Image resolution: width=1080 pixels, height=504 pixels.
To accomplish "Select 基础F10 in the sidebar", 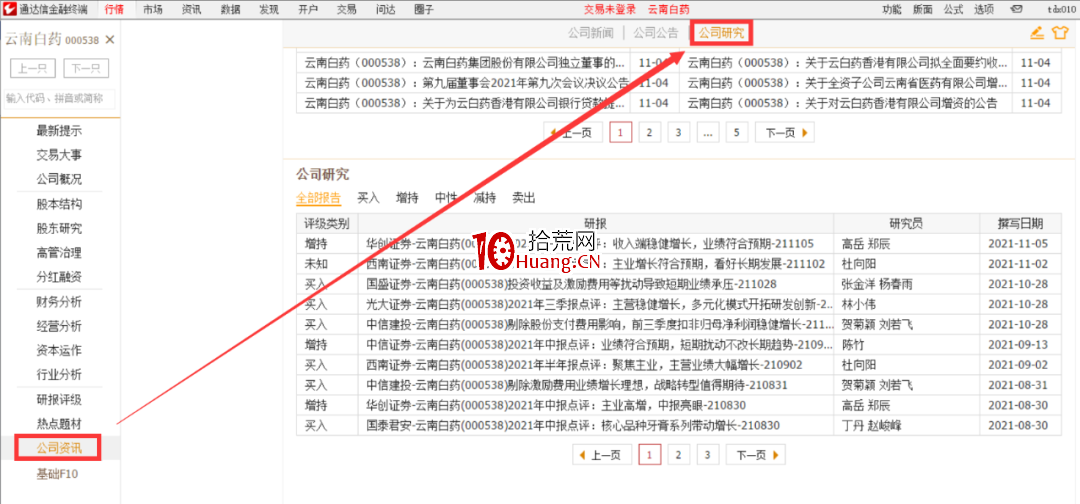I will [59, 474].
